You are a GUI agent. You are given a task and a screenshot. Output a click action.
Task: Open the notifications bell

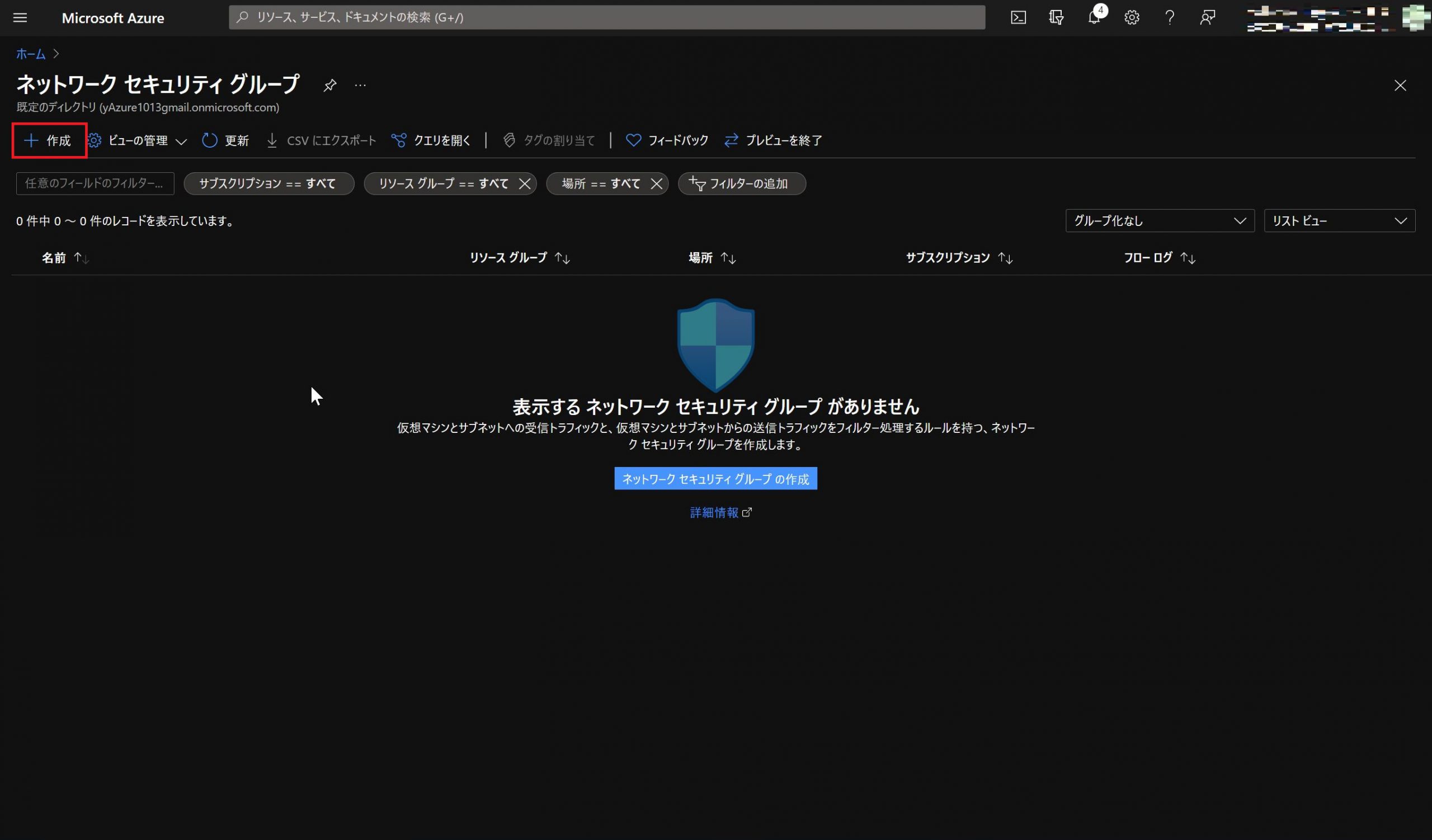1094,17
